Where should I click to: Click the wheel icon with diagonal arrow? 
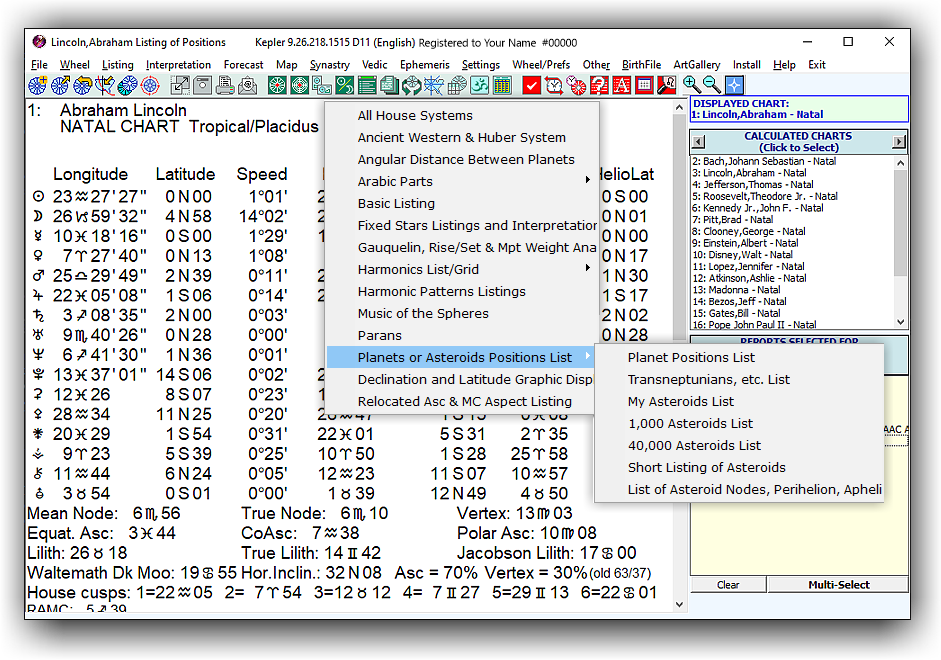tap(60, 86)
